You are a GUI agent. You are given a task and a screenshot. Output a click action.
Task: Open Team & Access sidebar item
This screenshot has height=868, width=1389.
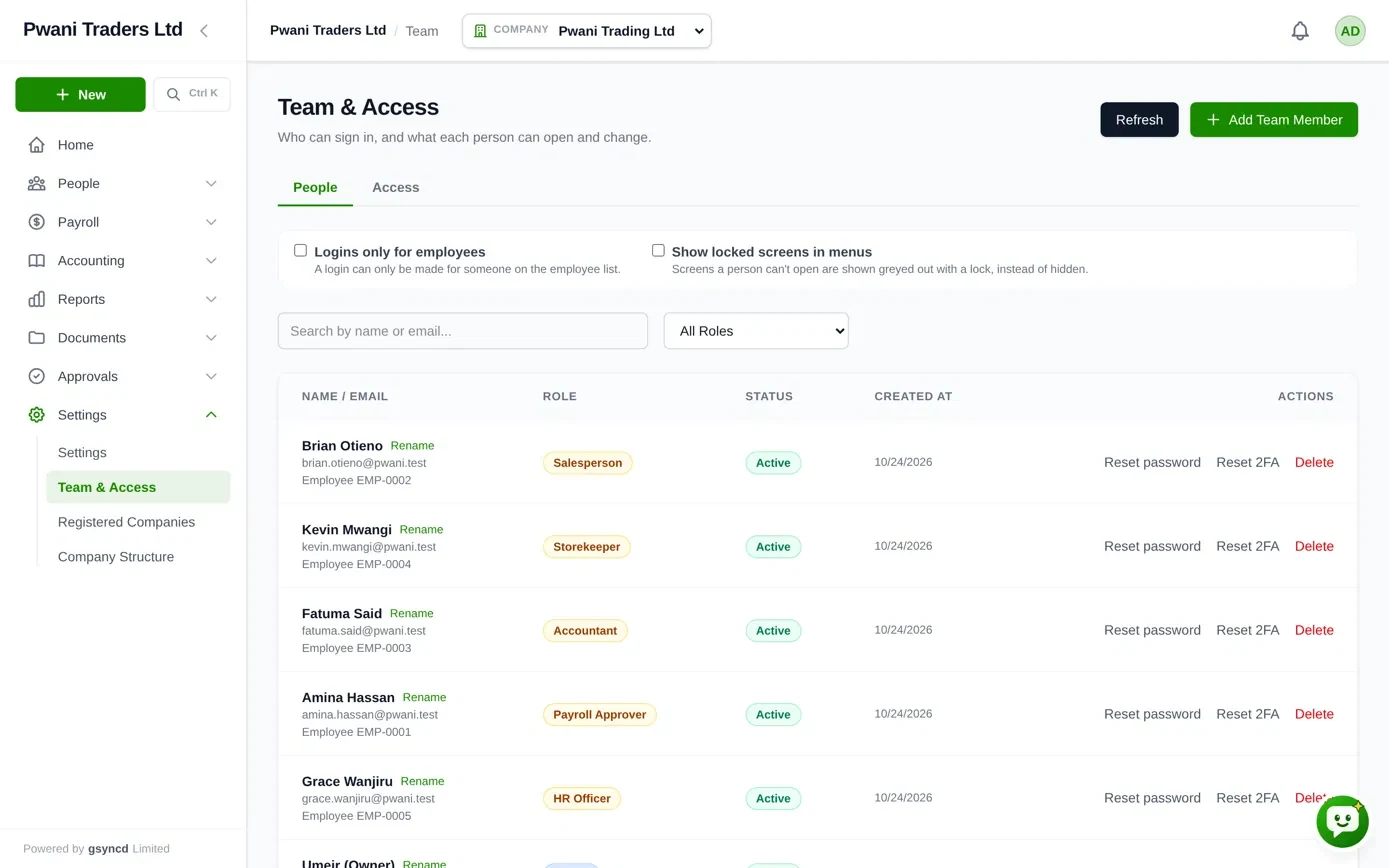tap(138, 487)
